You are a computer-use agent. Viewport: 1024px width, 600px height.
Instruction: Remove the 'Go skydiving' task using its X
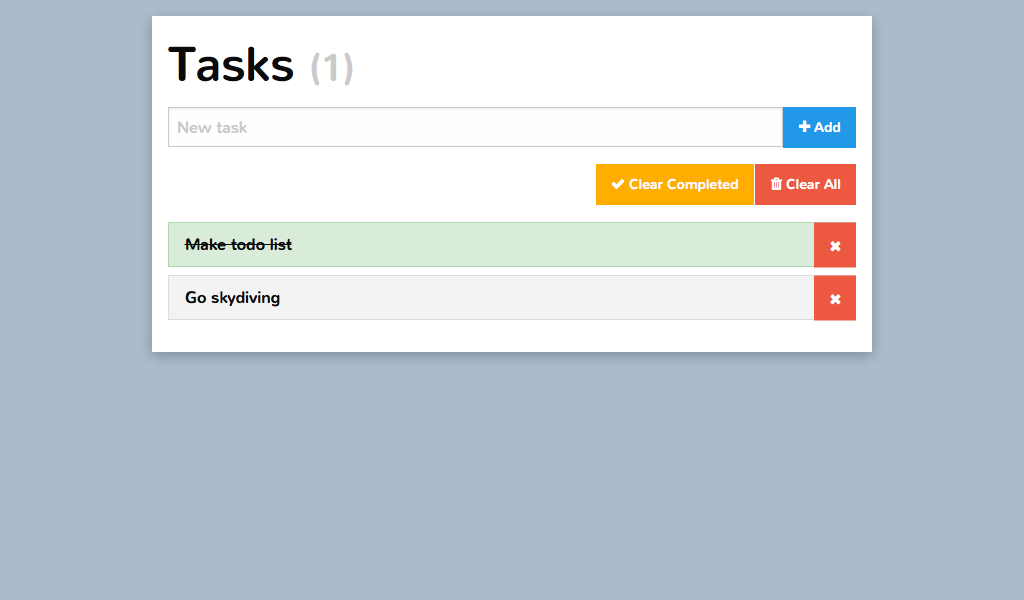tap(835, 299)
